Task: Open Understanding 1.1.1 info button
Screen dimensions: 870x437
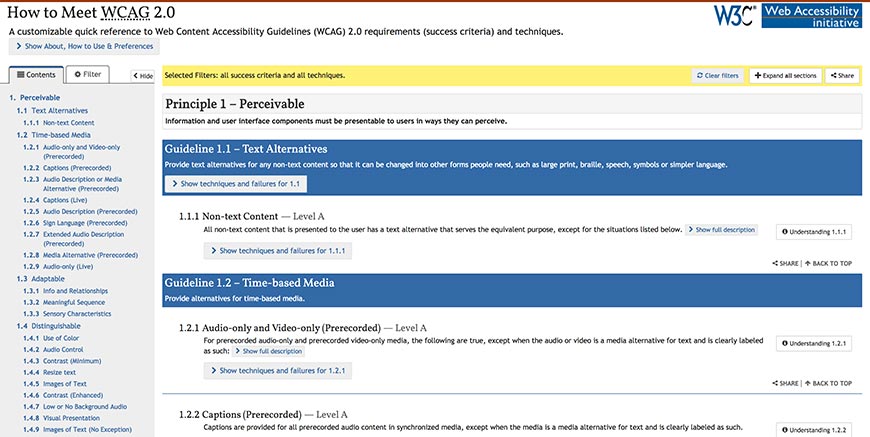Action: [816, 232]
